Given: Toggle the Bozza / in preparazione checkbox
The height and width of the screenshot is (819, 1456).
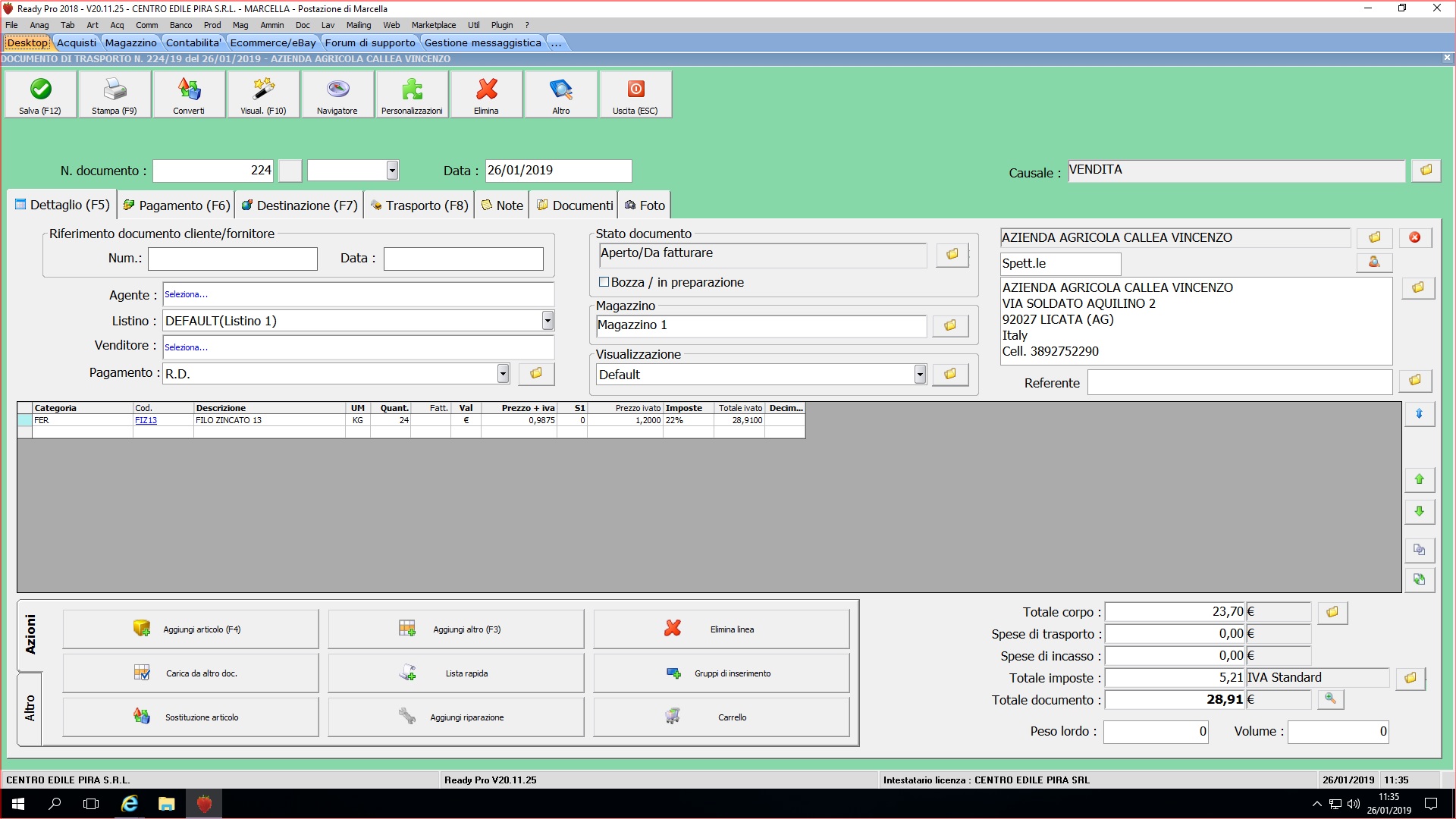Looking at the screenshot, I should 604,282.
